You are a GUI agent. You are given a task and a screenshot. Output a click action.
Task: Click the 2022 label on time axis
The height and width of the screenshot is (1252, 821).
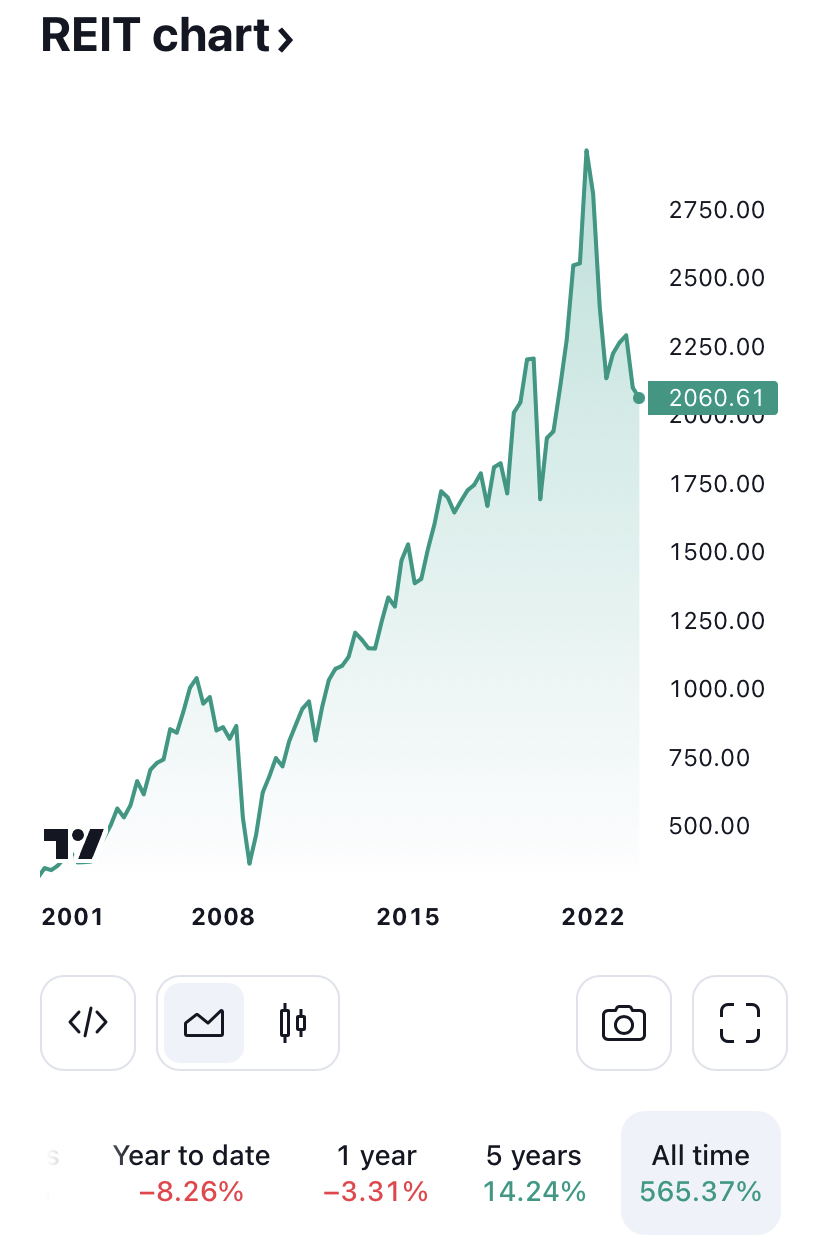(x=593, y=917)
